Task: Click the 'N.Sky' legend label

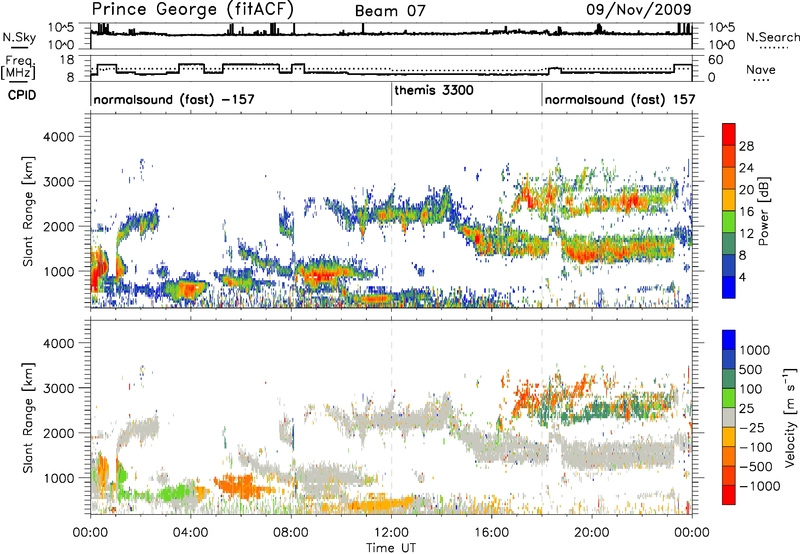Action: pos(19,37)
